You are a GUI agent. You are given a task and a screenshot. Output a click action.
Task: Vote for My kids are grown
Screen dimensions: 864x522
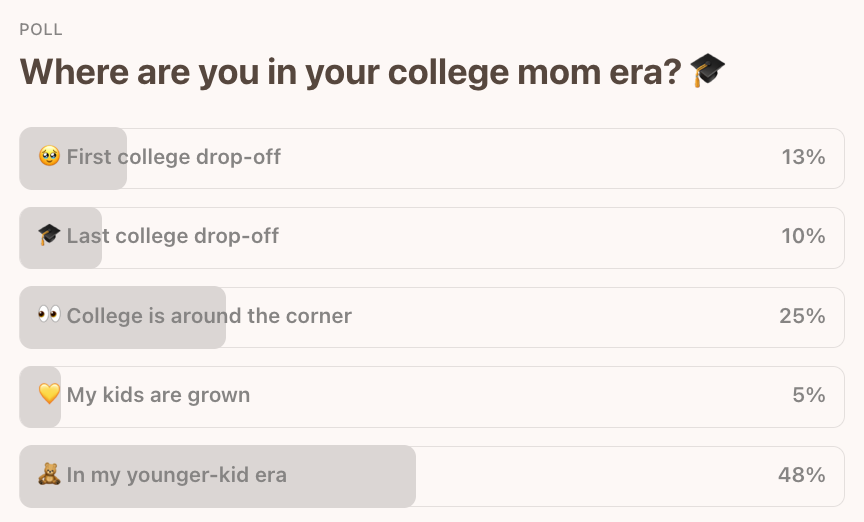pos(432,397)
